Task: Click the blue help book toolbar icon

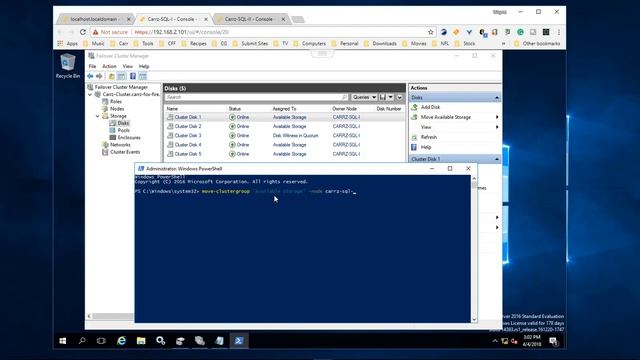Action: tap(133, 76)
